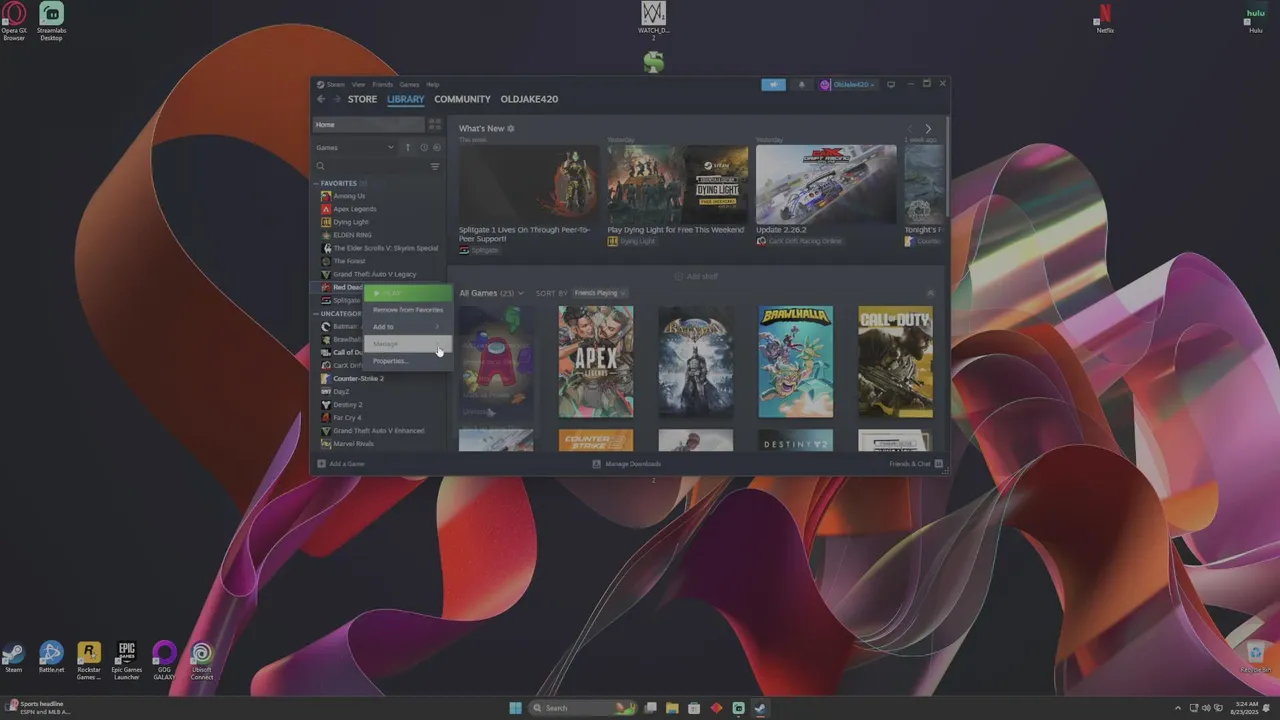Image resolution: width=1280 pixels, height=720 pixels.
Task: Go to the Store tab
Action: pyautogui.click(x=362, y=99)
